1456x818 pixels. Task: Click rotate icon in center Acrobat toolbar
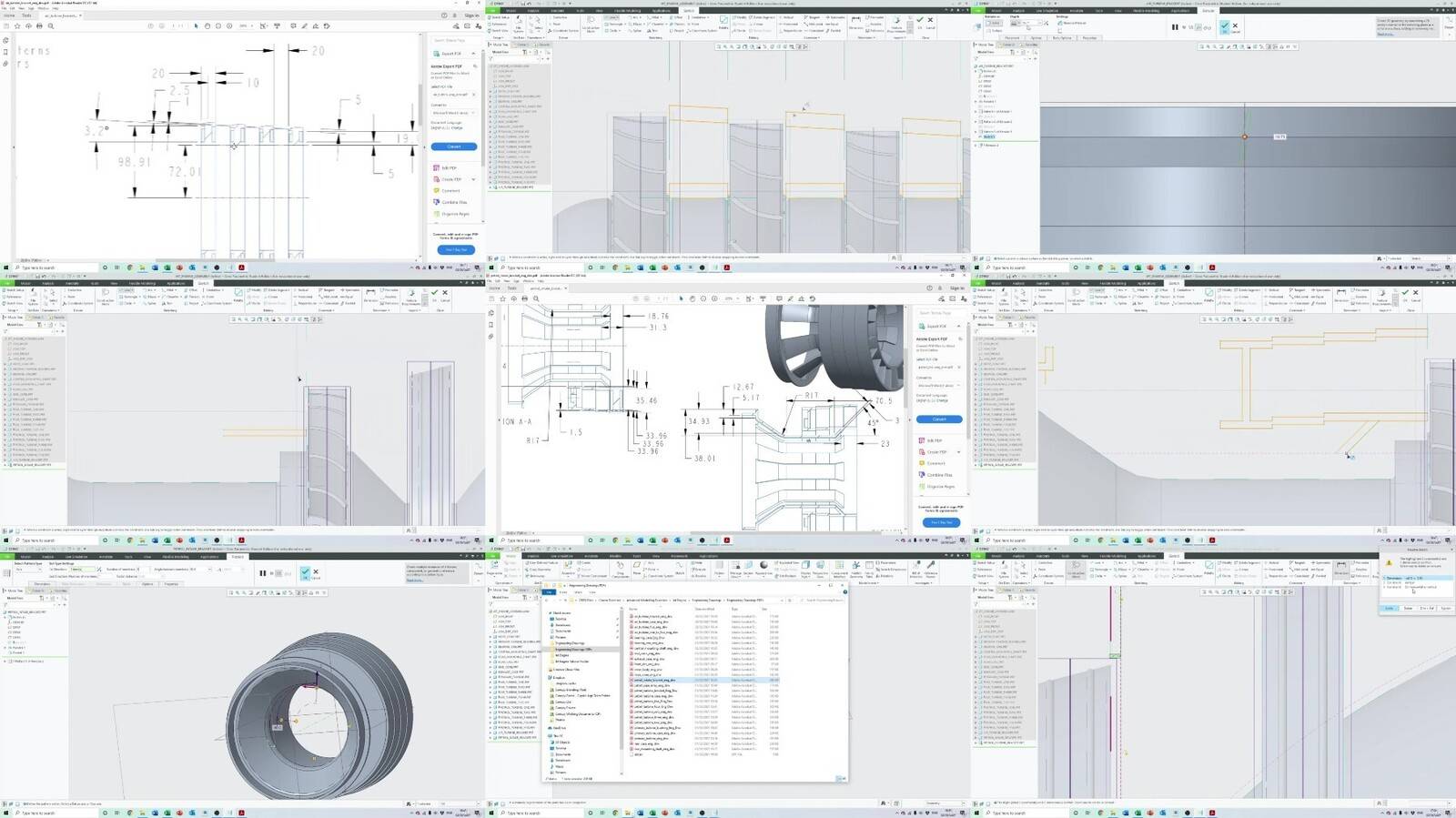(812, 298)
